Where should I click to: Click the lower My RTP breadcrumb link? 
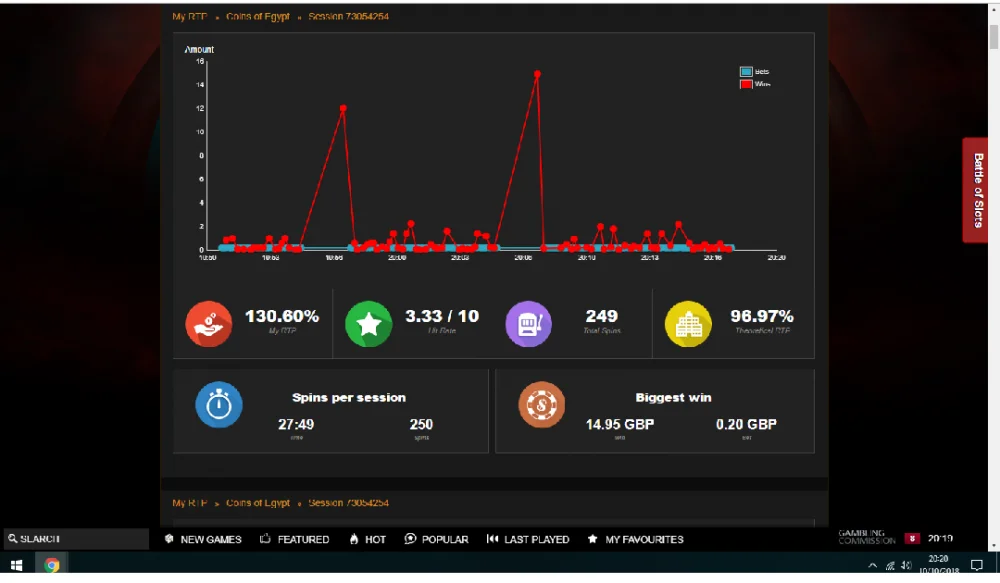tap(190, 503)
